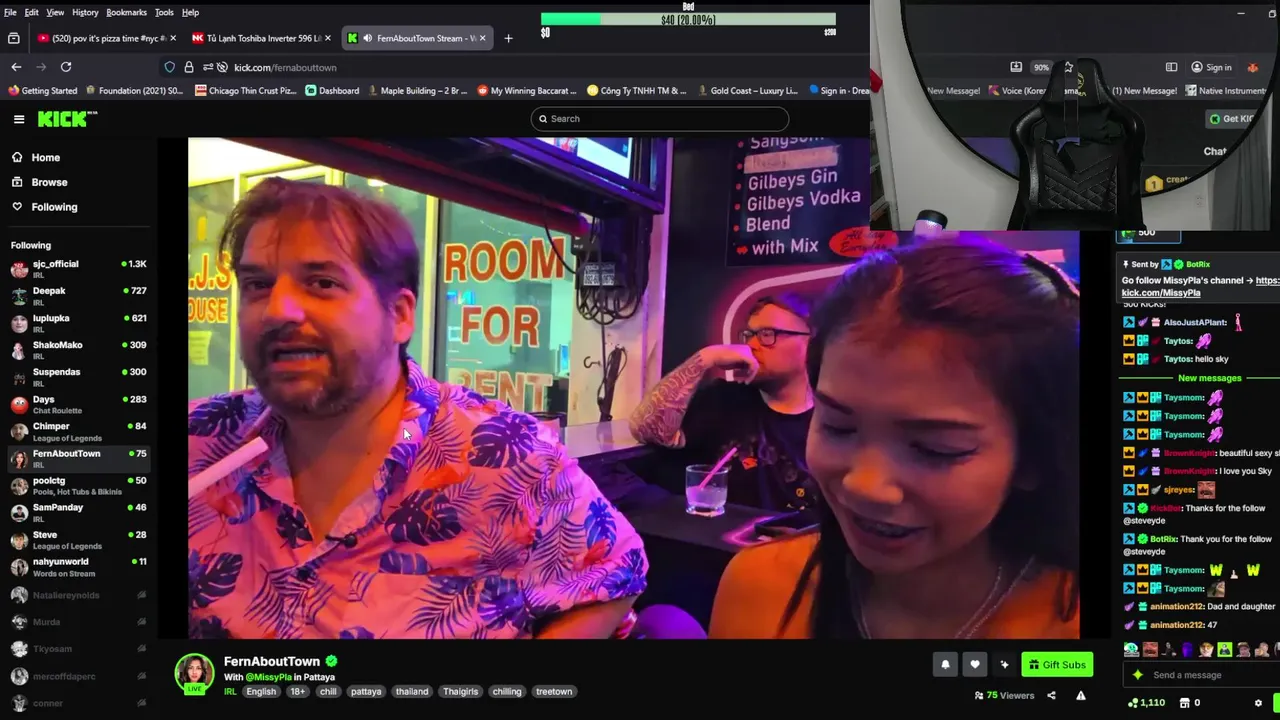
Task: Open the History menu
Action: [85, 12]
